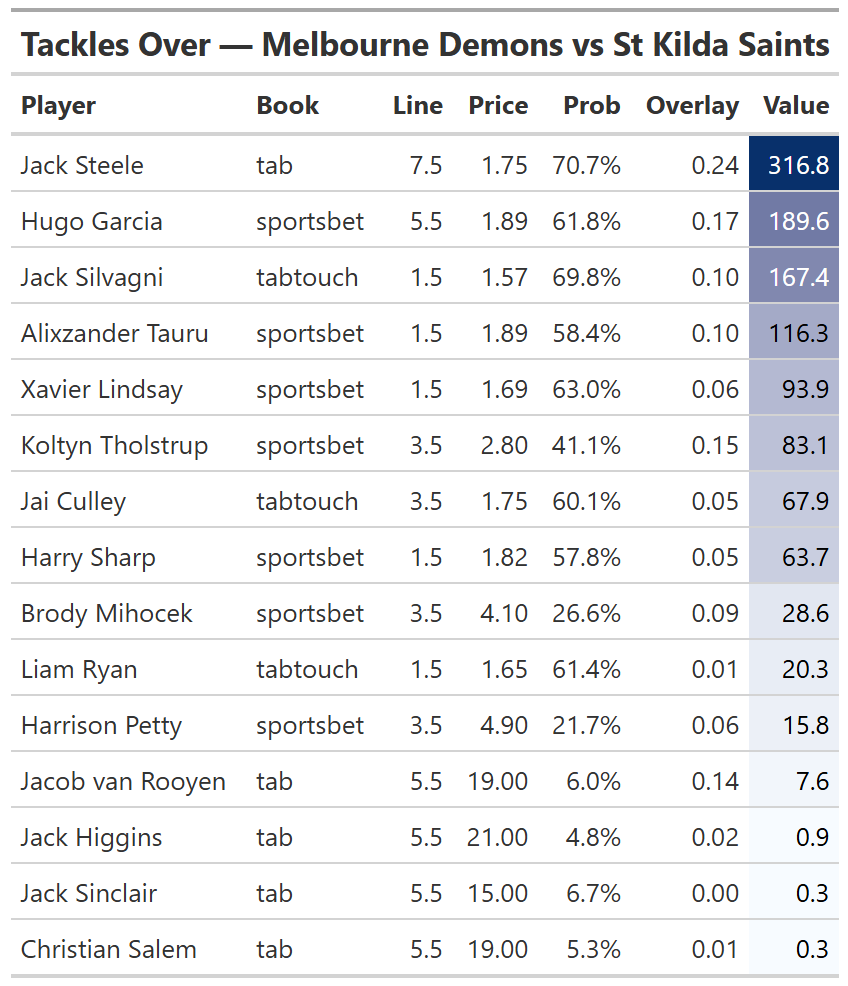848x986 pixels.
Task: Select the Line column header
Action: [417, 106]
